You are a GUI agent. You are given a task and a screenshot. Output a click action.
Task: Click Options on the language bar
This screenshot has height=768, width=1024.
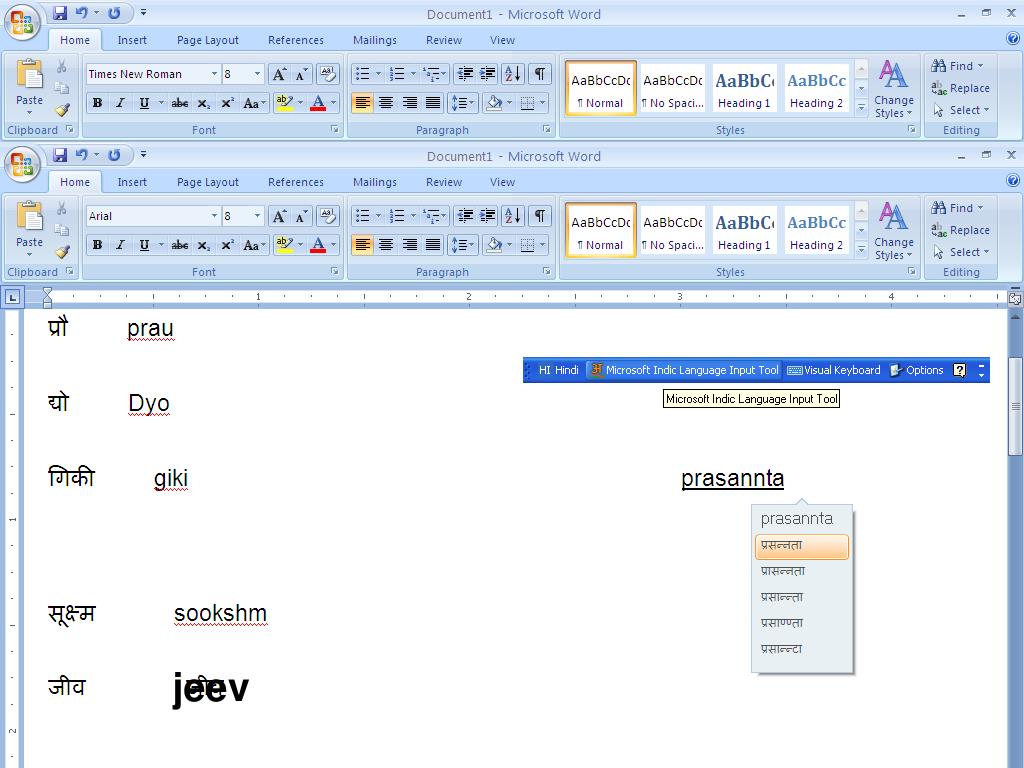coord(917,370)
